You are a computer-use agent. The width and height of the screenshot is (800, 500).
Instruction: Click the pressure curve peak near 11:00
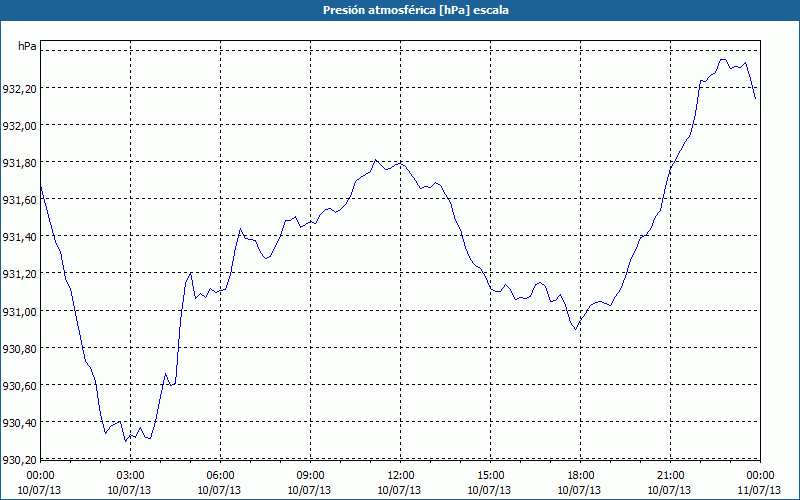376,160
